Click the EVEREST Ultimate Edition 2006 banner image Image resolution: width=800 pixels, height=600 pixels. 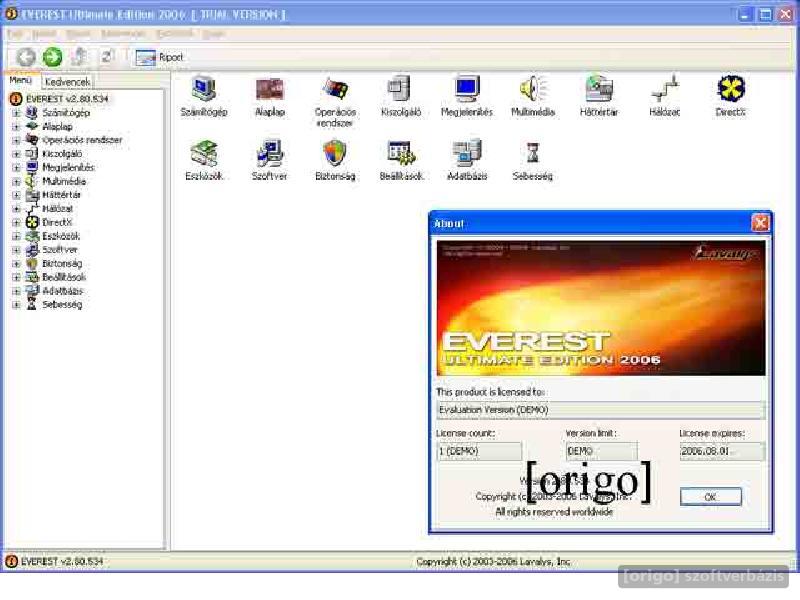601,308
